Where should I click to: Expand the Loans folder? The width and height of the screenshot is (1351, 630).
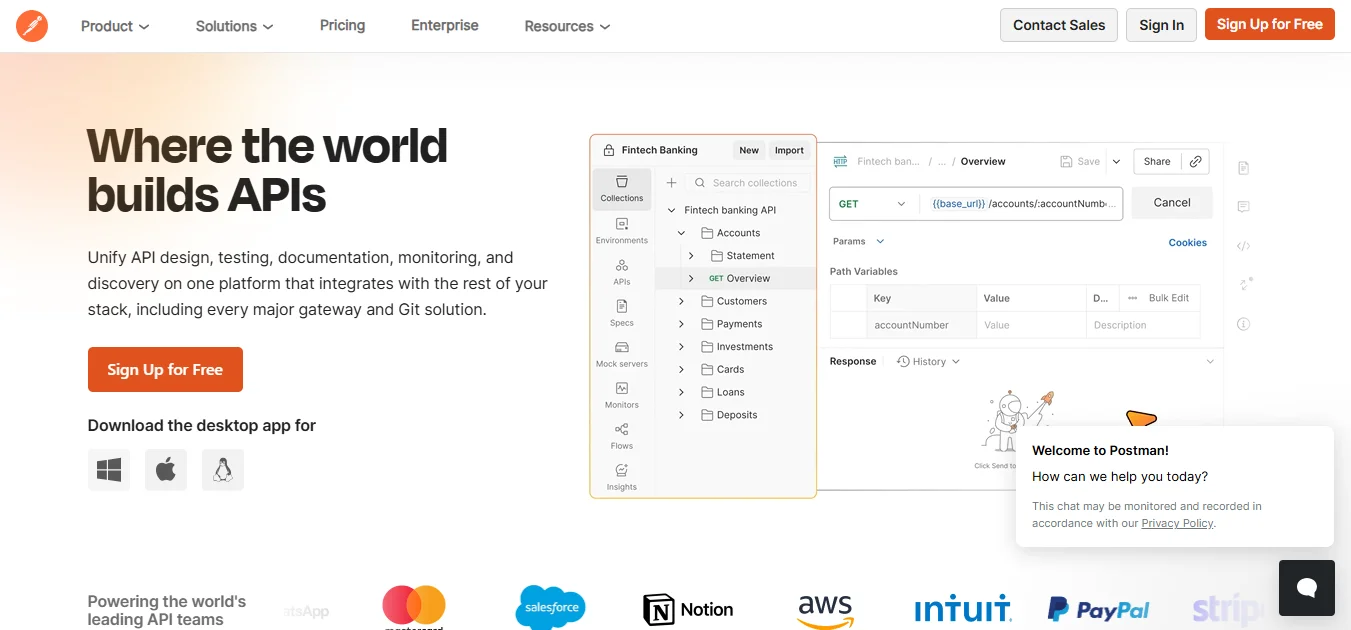pos(682,392)
